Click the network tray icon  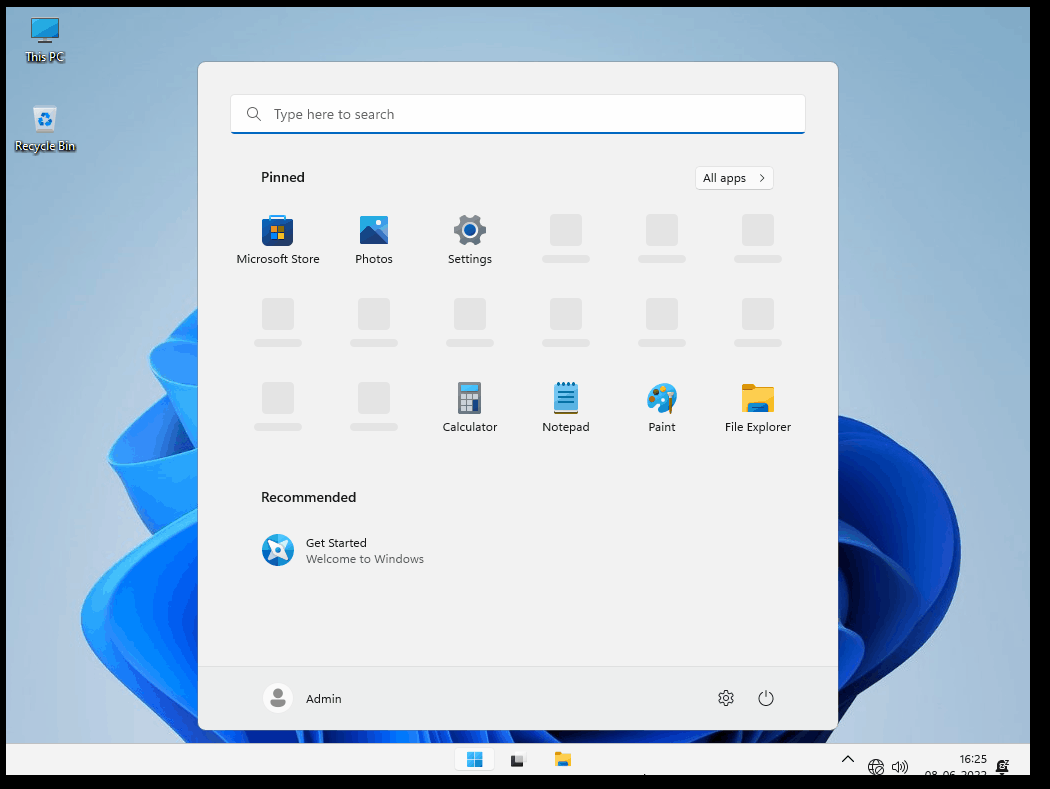(875, 766)
